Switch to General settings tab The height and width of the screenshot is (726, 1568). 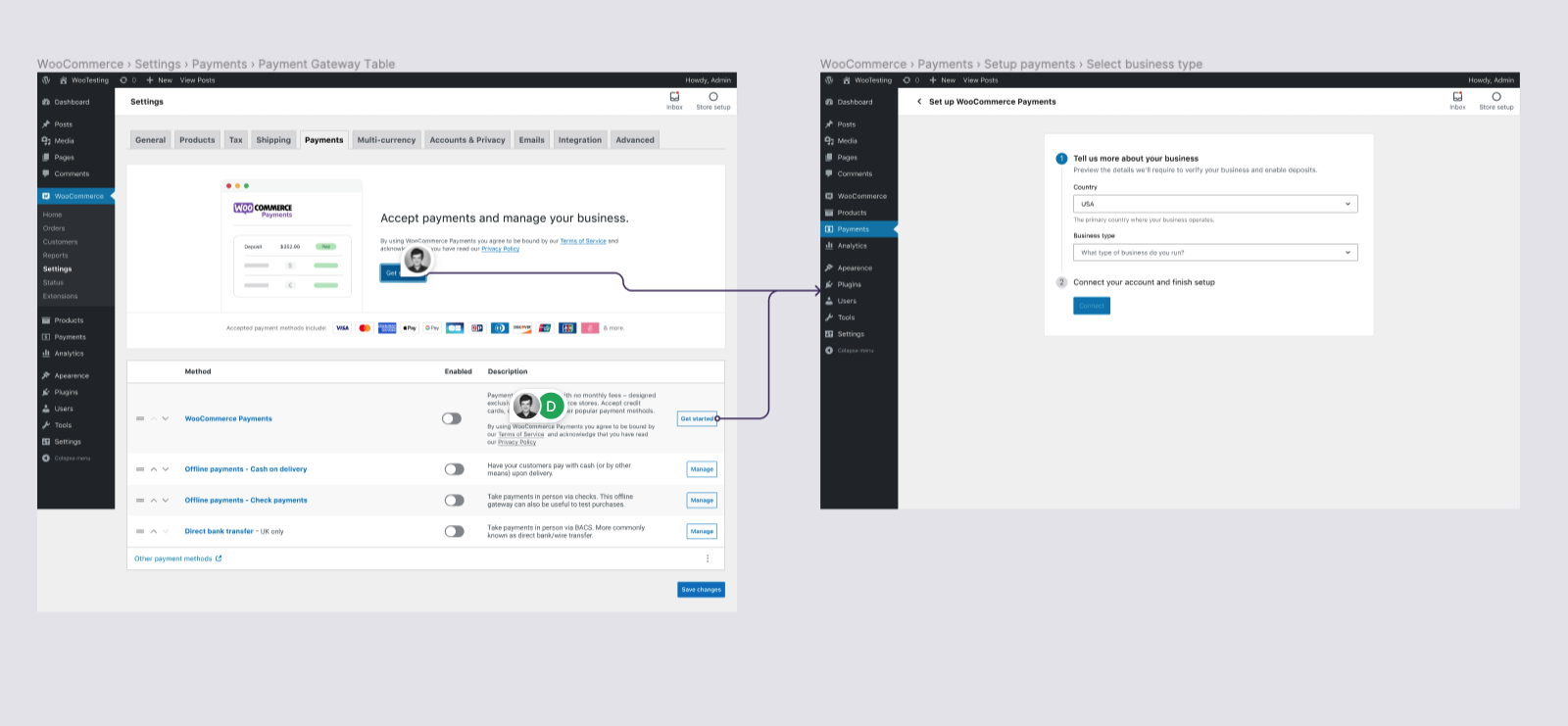(150, 140)
